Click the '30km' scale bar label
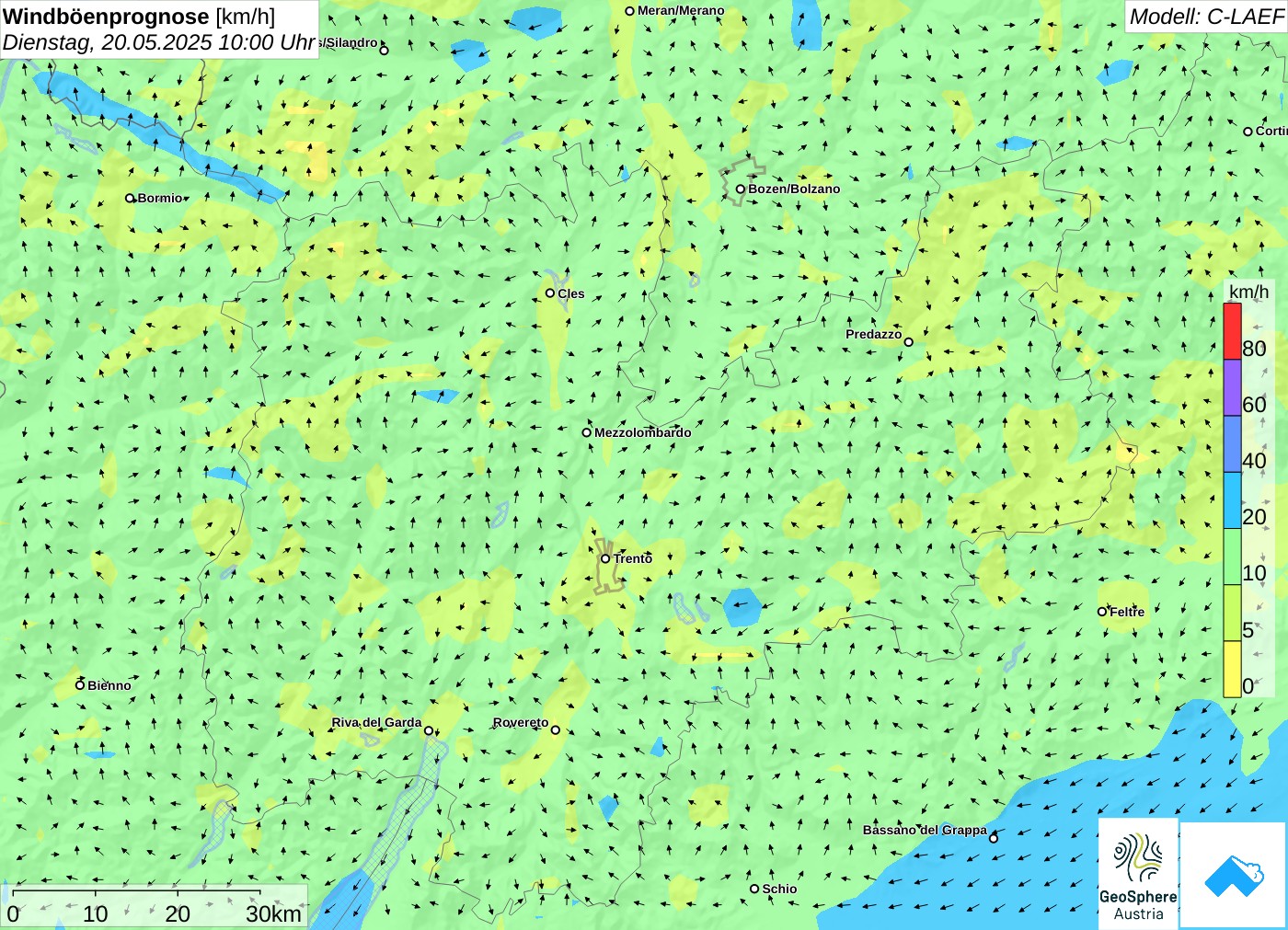Viewport: 1288px width, 930px height. [x=273, y=913]
